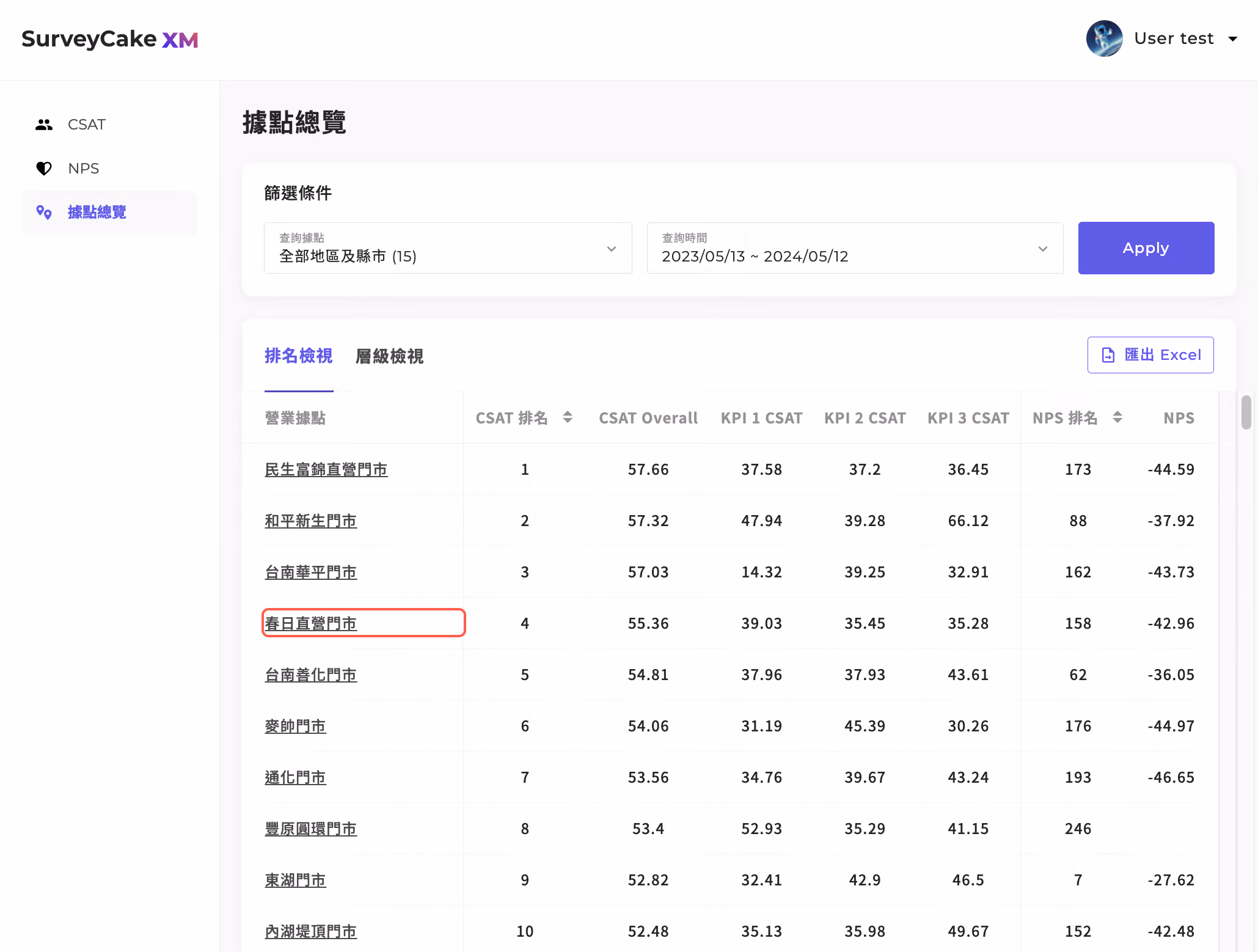Click the 營業據點 column header
The width and height of the screenshot is (1258, 952).
click(296, 418)
